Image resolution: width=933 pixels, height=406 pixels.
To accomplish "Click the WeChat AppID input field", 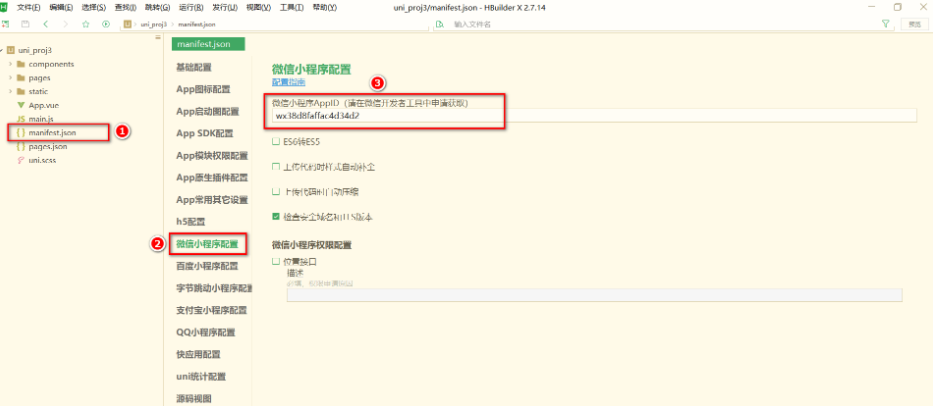I will point(594,115).
